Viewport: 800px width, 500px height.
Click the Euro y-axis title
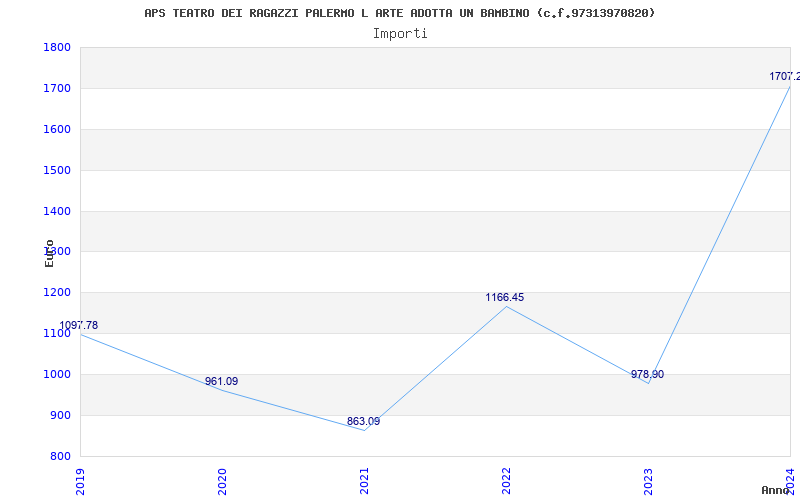49,253
